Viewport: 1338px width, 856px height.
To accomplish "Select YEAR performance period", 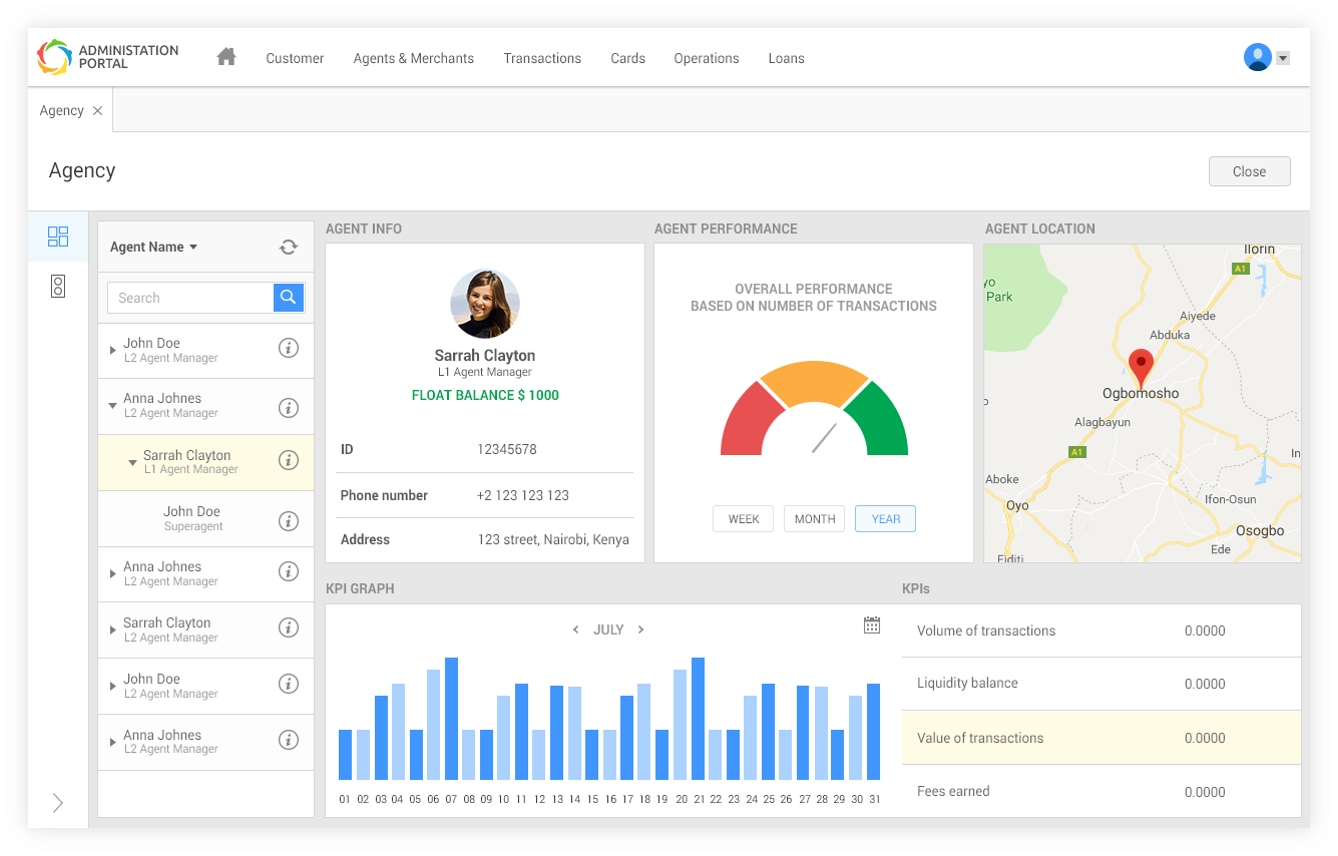I will coord(885,519).
